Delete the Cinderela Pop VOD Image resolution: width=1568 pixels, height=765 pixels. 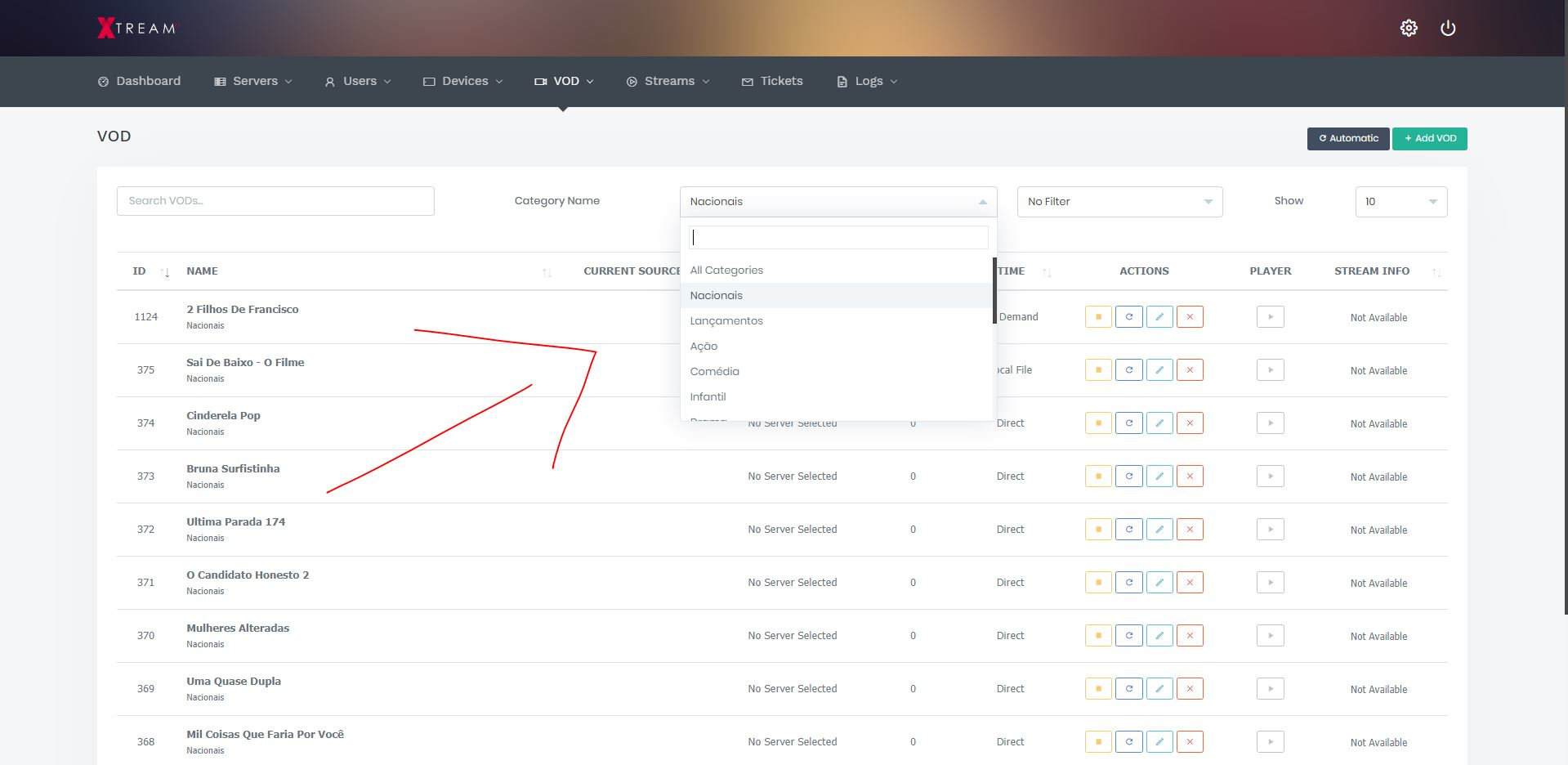[1190, 423]
